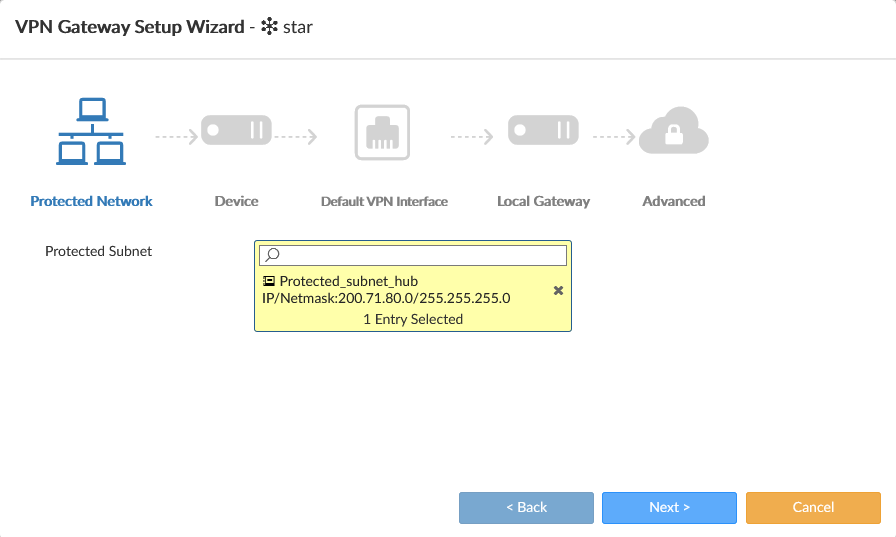The height and width of the screenshot is (537, 896).
Task: Click the Device step icon
Action: [x=236, y=131]
